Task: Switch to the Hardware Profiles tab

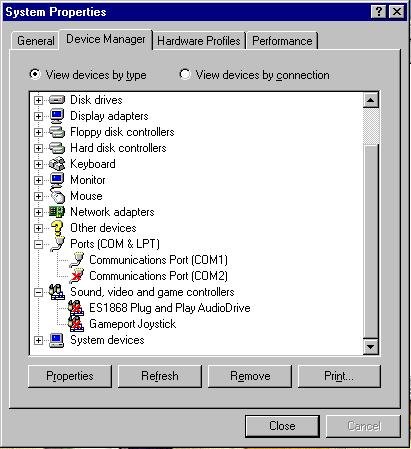Action: (199, 41)
